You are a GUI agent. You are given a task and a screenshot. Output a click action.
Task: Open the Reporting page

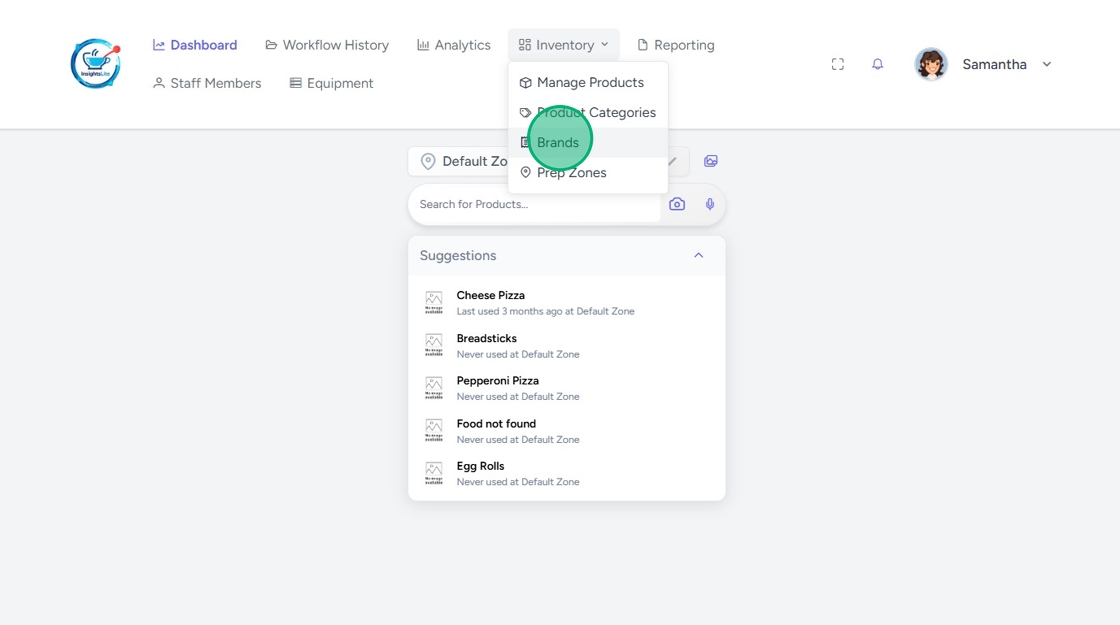coord(676,45)
